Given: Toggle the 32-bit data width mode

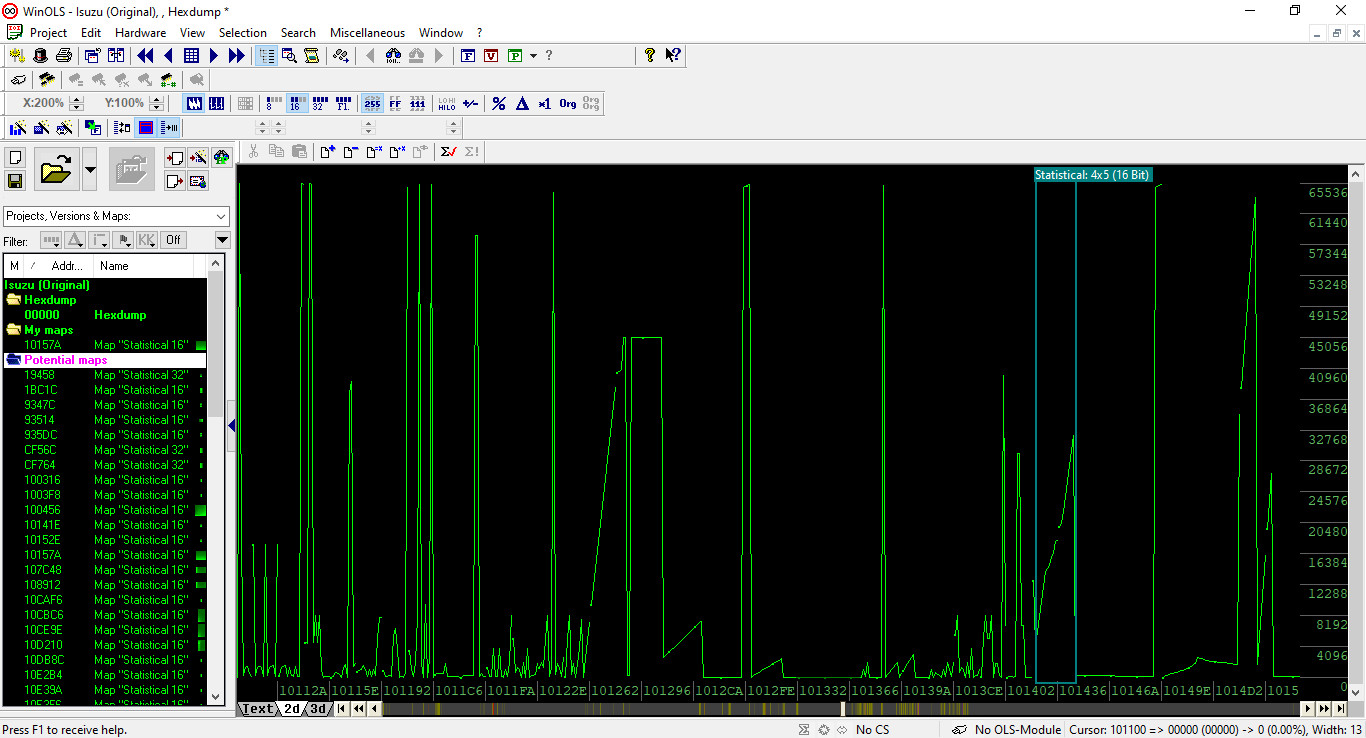Looking at the screenshot, I should coord(320,103).
